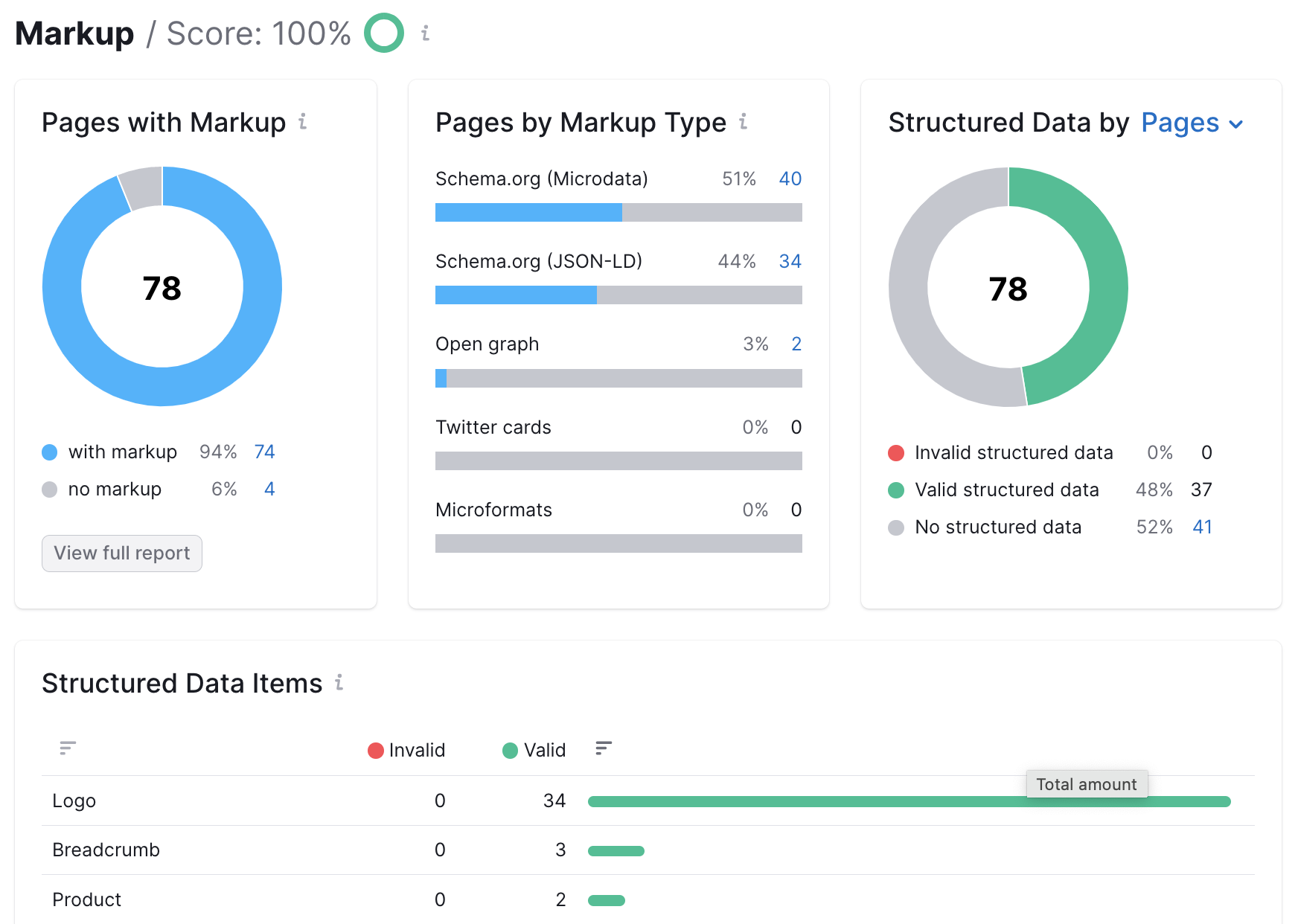
Task: Click the Schema.org (JSON-LD) progress bar
Action: (x=618, y=295)
